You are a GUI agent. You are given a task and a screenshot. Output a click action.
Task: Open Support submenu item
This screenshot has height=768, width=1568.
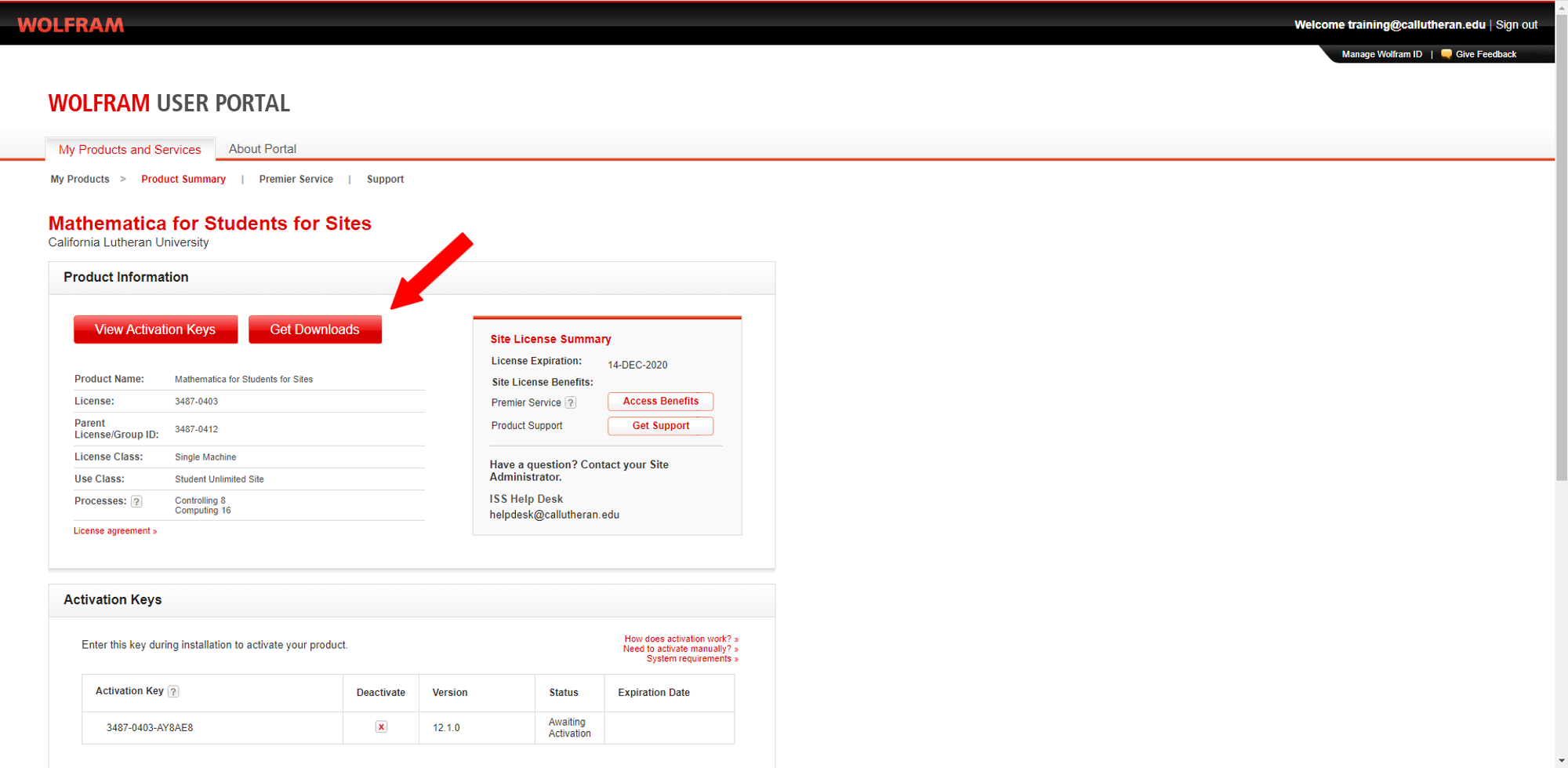click(386, 179)
